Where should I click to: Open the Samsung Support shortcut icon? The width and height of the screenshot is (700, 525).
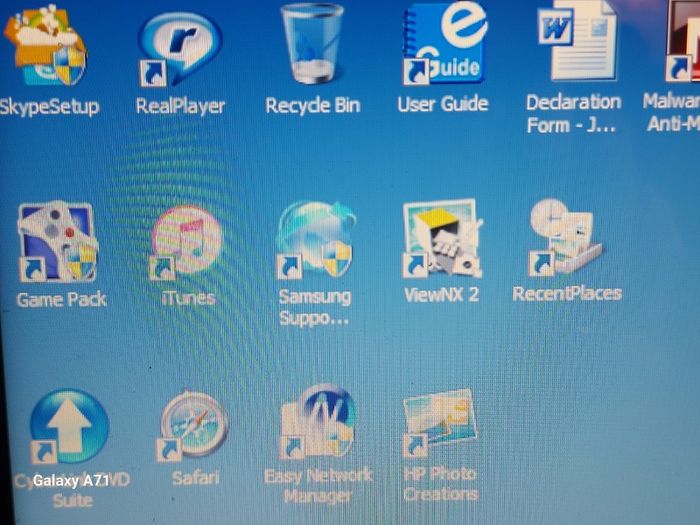[316, 240]
